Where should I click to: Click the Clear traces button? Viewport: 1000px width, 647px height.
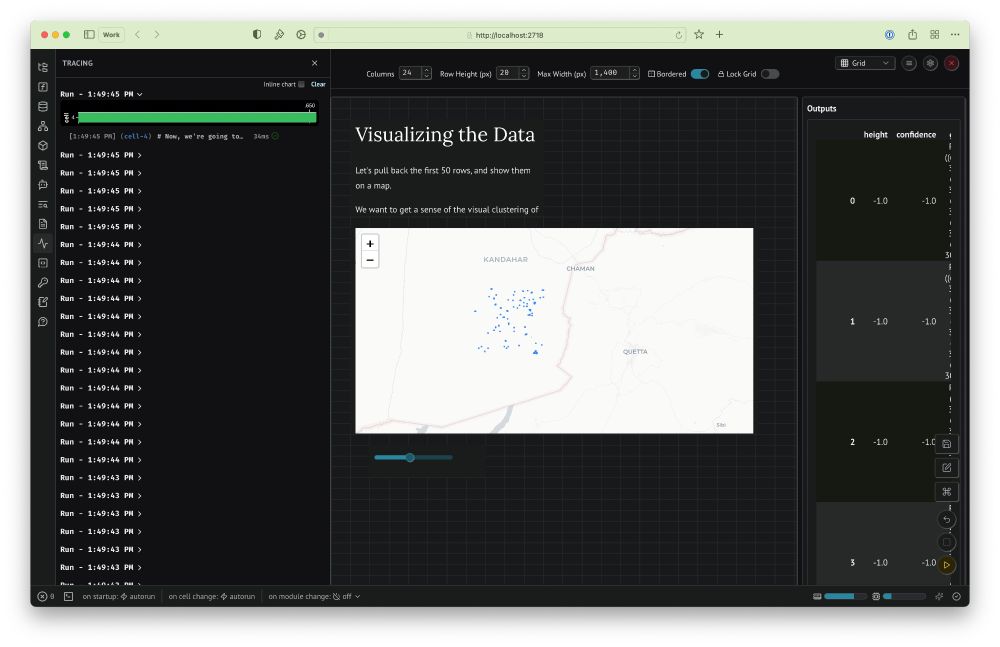(x=318, y=84)
